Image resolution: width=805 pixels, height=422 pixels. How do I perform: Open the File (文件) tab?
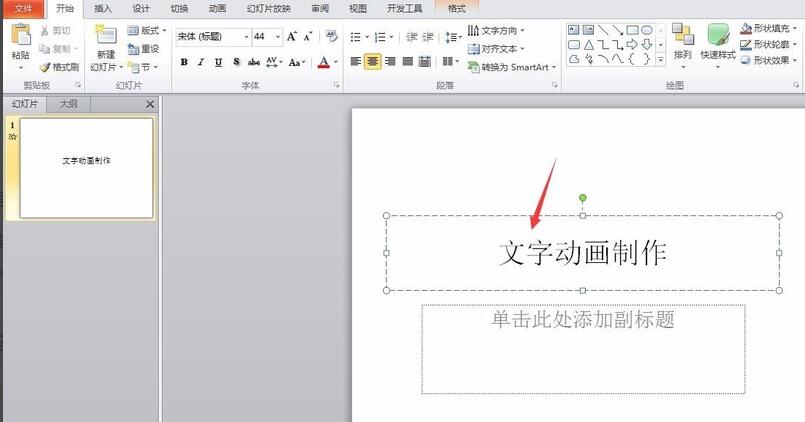[x=23, y=9]
